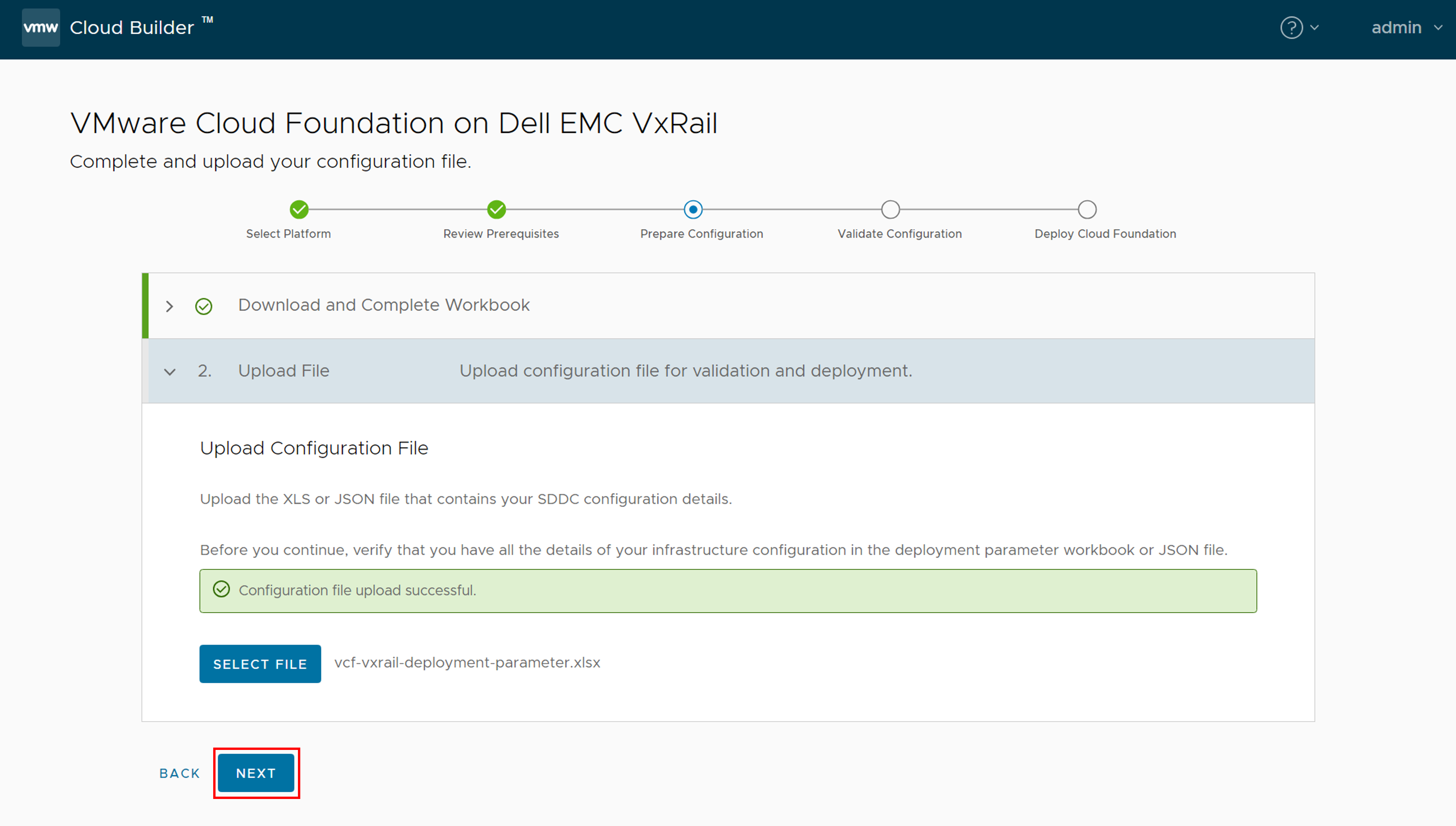Select the Validate Configuration step label
This screenshot has width=1456, height=826.
pos(899,234)
